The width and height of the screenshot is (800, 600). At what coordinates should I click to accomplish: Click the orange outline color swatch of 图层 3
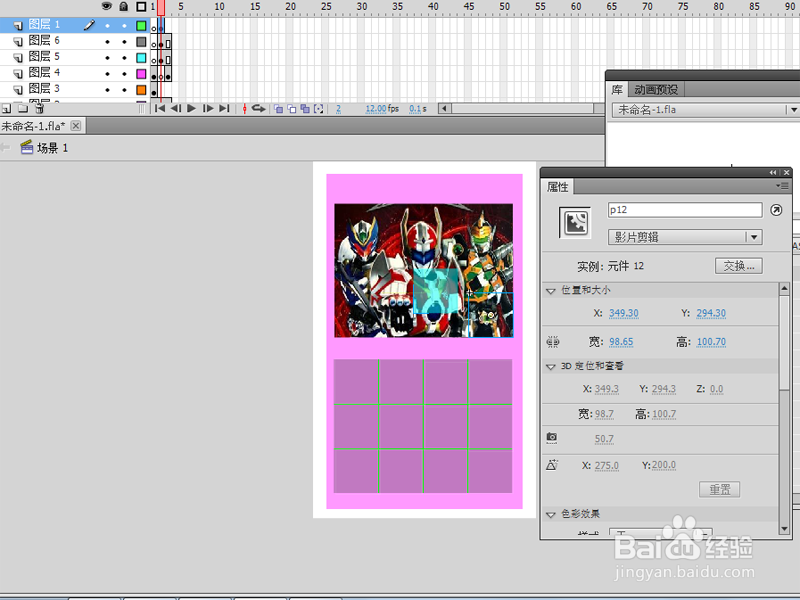[x=141, y=90]
